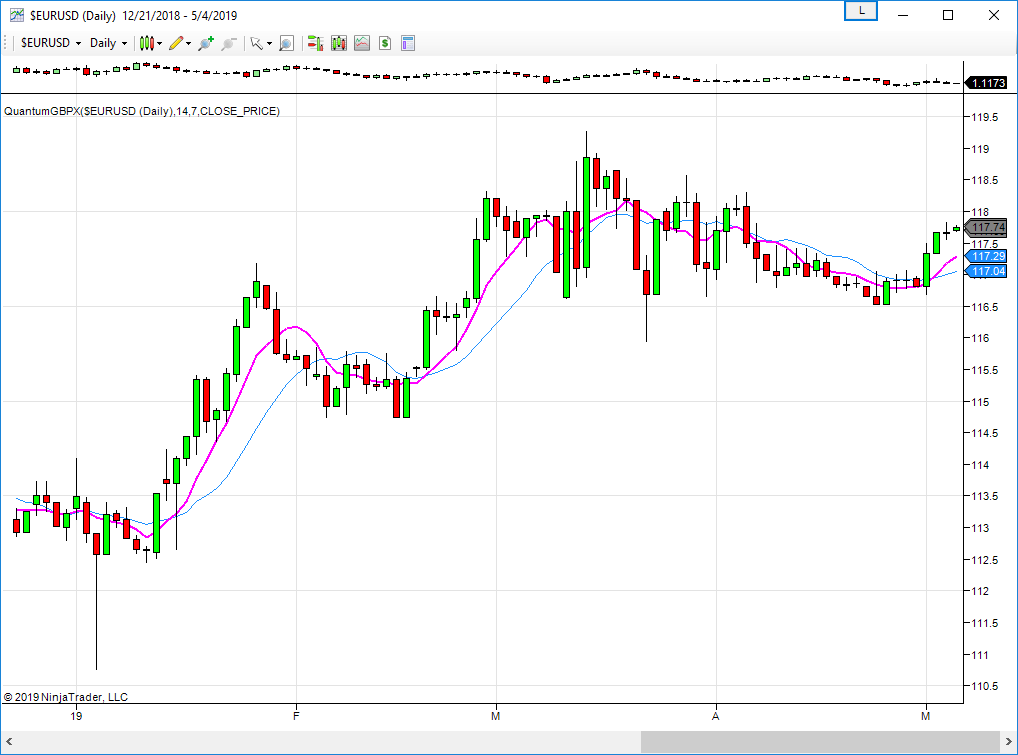Click the candlestick chart style icon
Screen dimensions: 1018x755
pos(147,43)
